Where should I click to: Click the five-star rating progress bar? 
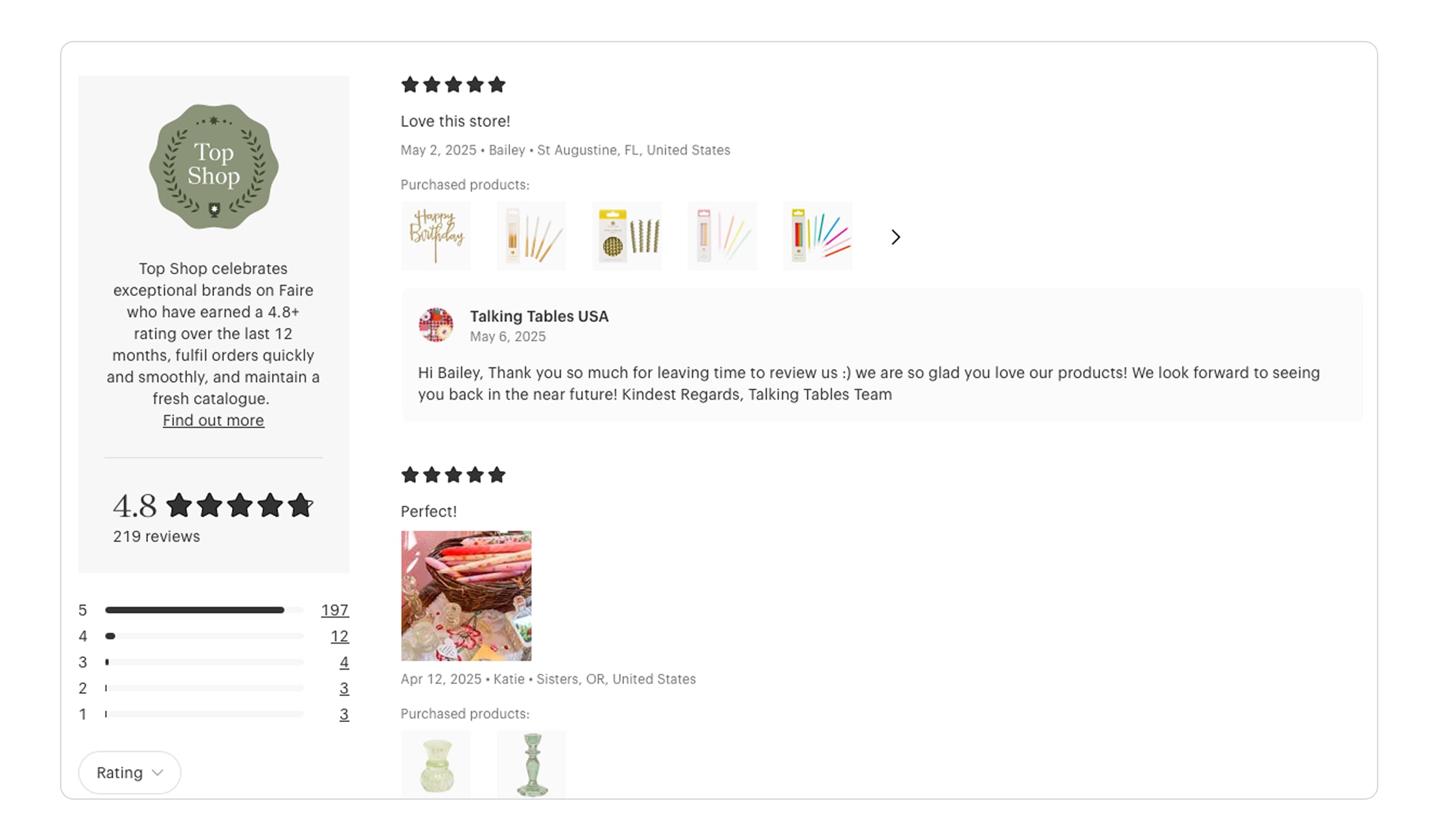[204, 610]
